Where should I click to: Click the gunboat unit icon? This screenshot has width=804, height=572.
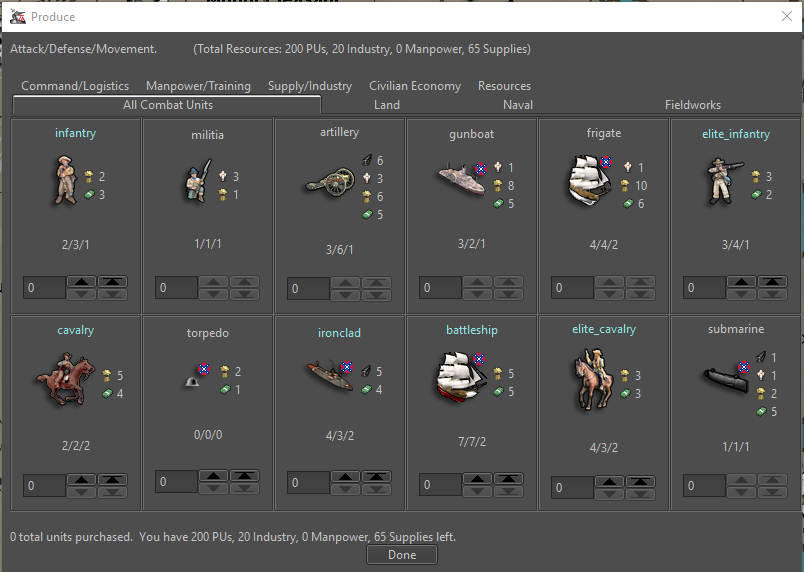pos(461,180)
